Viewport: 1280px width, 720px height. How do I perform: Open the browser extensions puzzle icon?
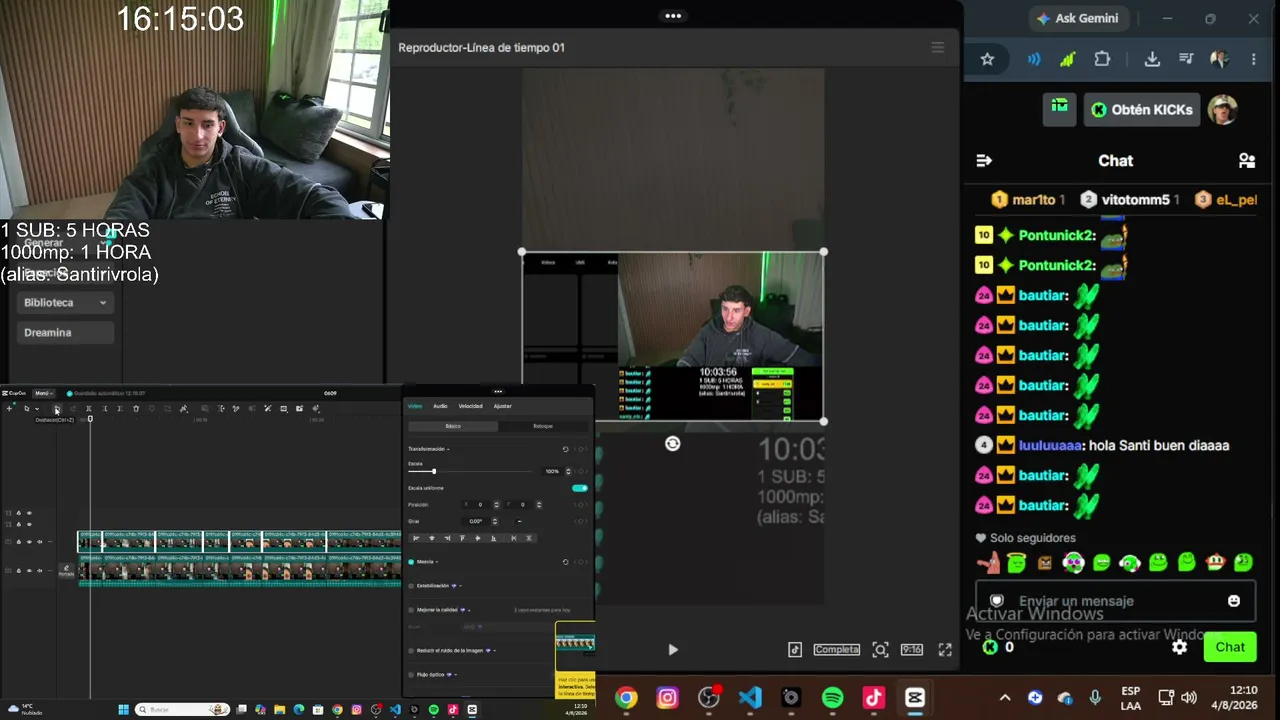click(1102, 59)
